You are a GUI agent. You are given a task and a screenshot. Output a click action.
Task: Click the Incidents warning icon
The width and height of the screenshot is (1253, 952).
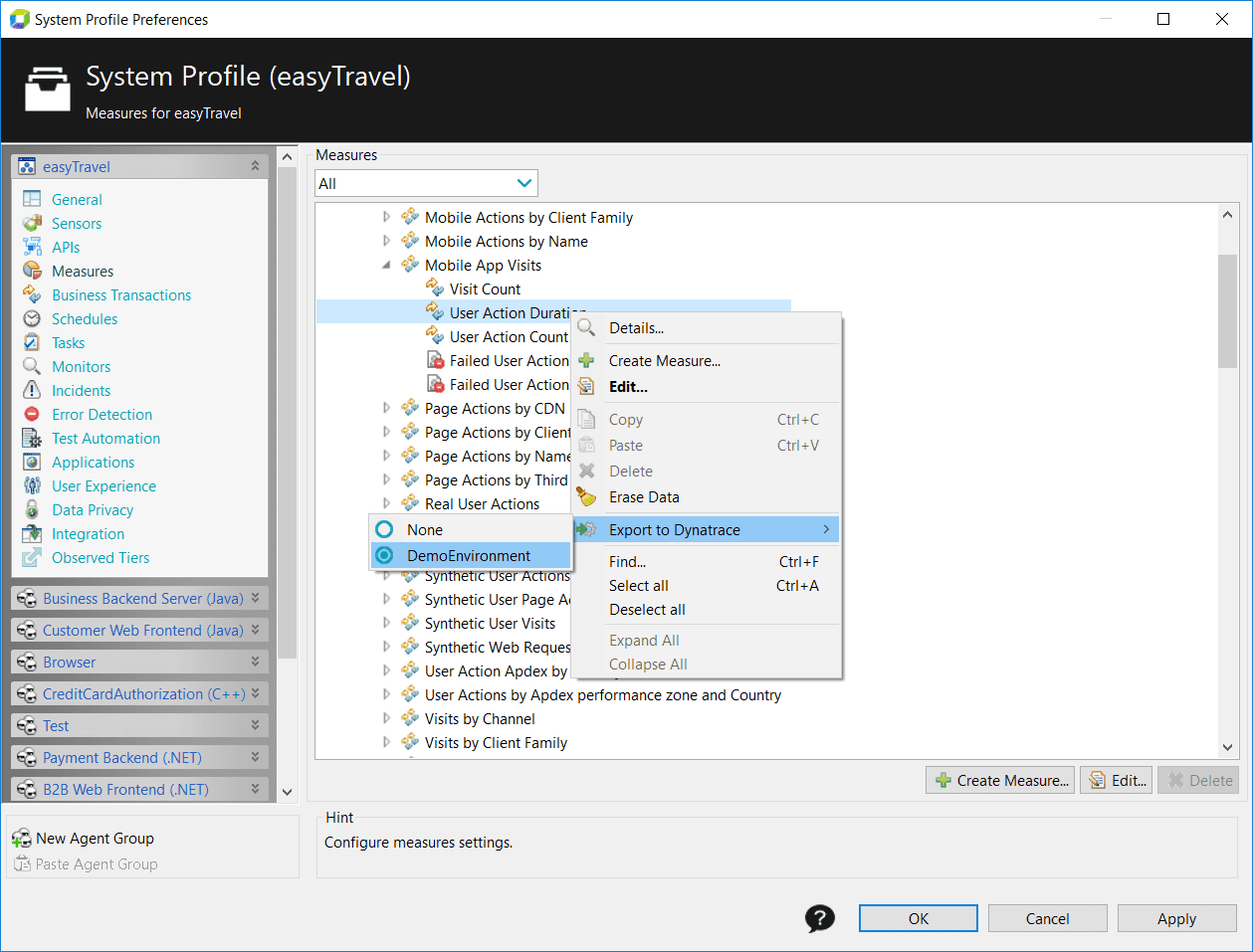point(32,390)
